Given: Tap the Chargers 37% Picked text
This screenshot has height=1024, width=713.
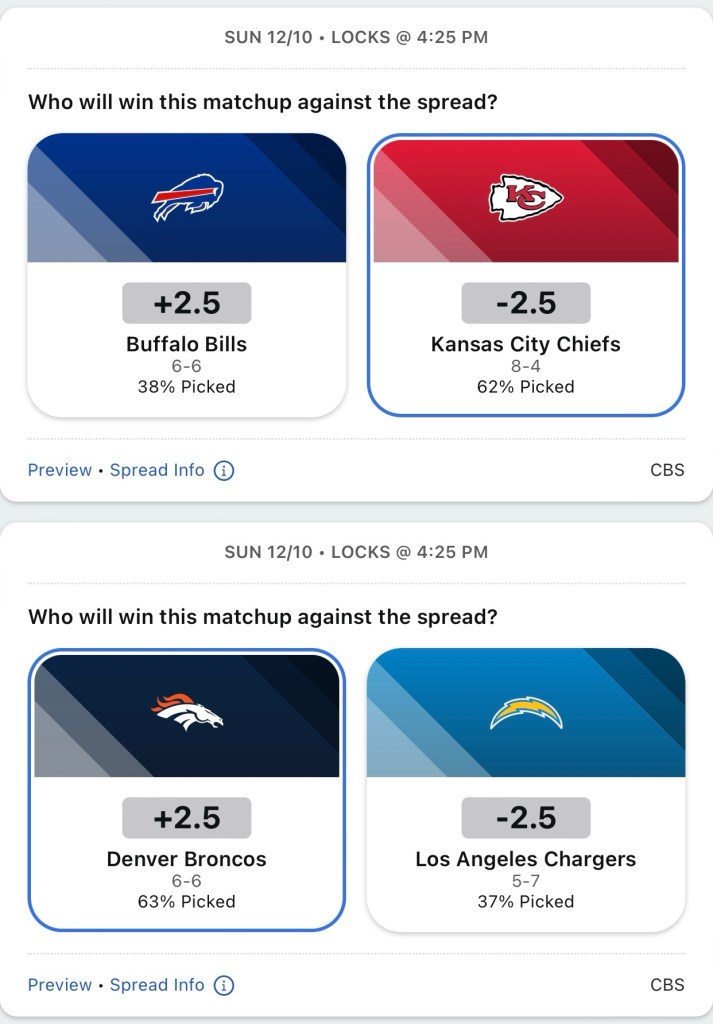Looking at the screenshot, I should point(526,901).
